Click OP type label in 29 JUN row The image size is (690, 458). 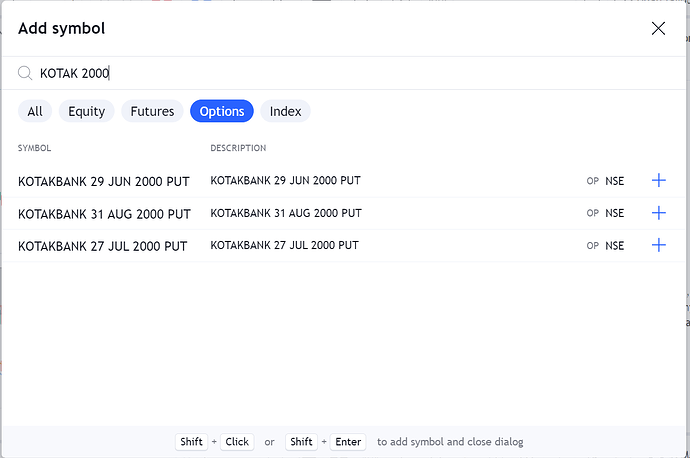pyautogui.click(x=592, y=181)
